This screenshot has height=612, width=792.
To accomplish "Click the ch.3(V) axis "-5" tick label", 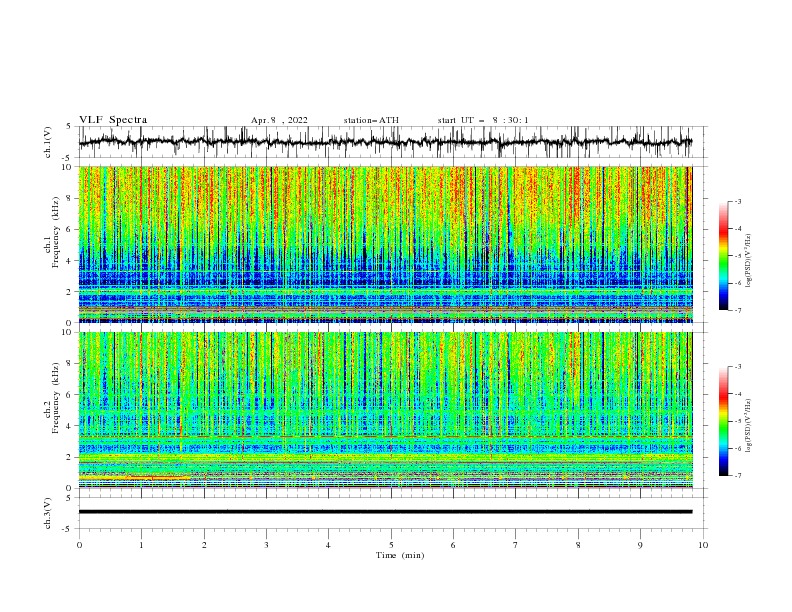I will pos(68,529).
